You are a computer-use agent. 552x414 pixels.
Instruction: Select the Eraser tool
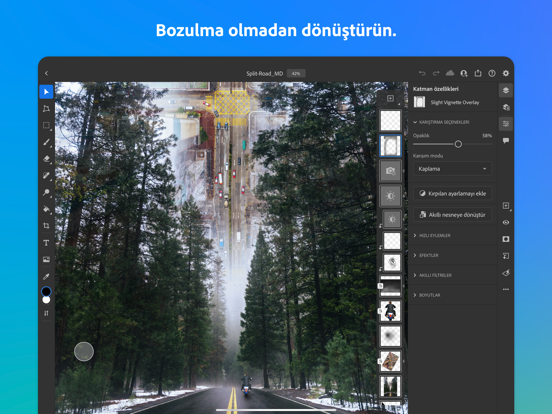(46, 159)
